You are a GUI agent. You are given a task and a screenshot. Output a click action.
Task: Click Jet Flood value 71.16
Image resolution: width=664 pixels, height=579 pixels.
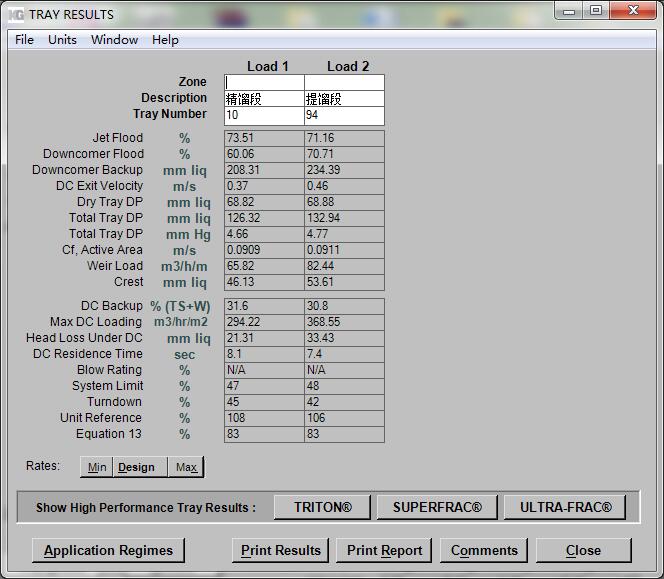pos(344,138)
